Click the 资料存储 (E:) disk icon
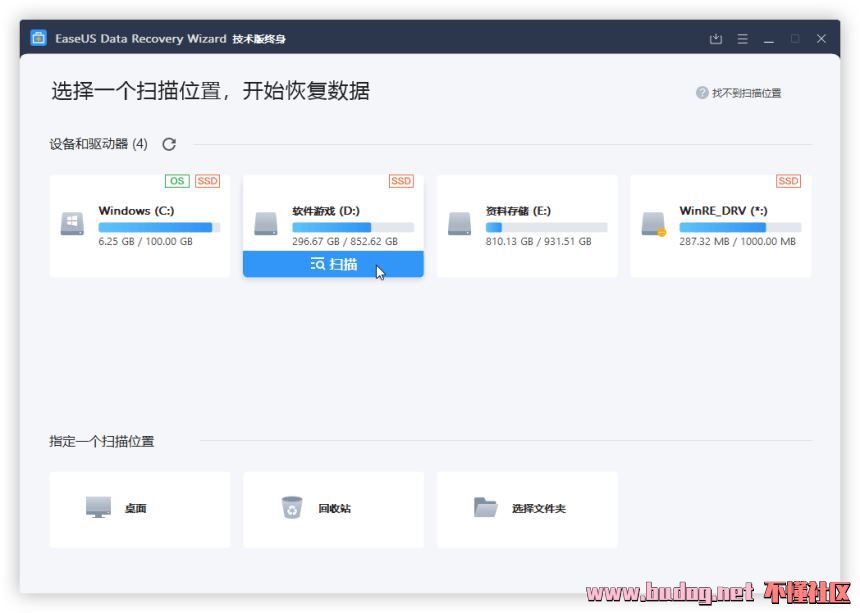 459,224
